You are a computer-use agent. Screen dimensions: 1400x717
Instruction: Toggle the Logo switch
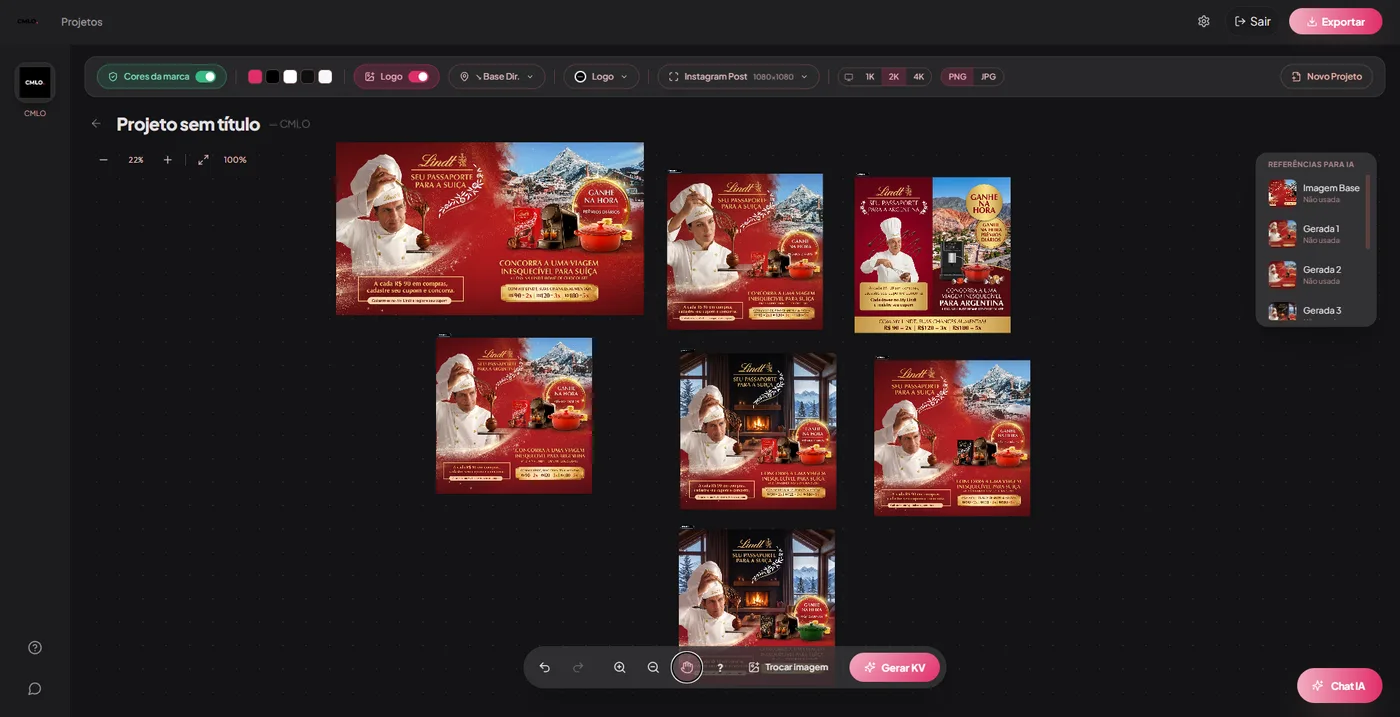click(x=419, y=77)
